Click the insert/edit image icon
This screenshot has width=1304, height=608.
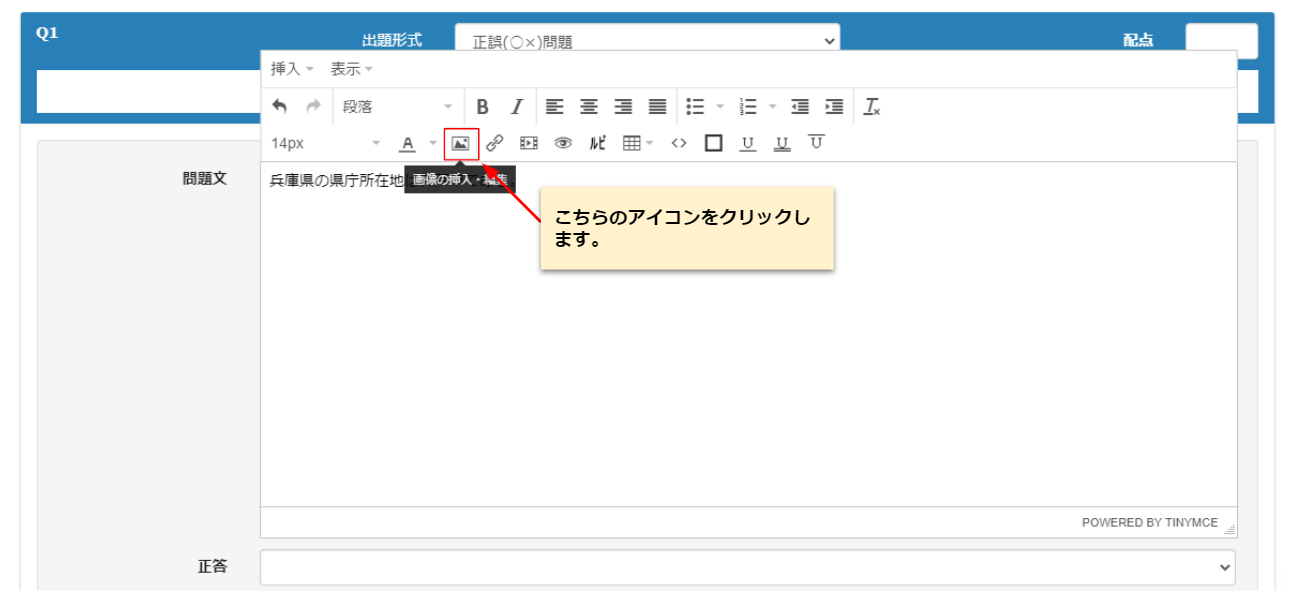[460, 143]
